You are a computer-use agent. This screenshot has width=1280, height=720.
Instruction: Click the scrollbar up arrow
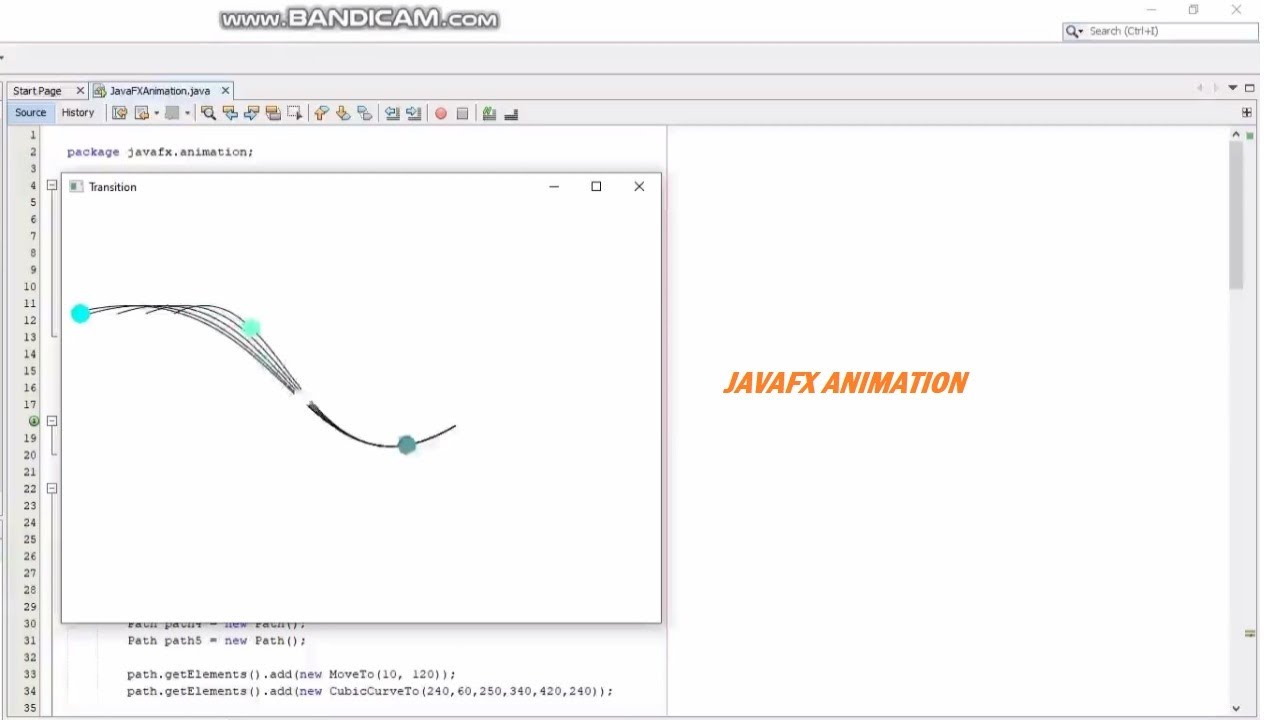[x=1236, y=134]
